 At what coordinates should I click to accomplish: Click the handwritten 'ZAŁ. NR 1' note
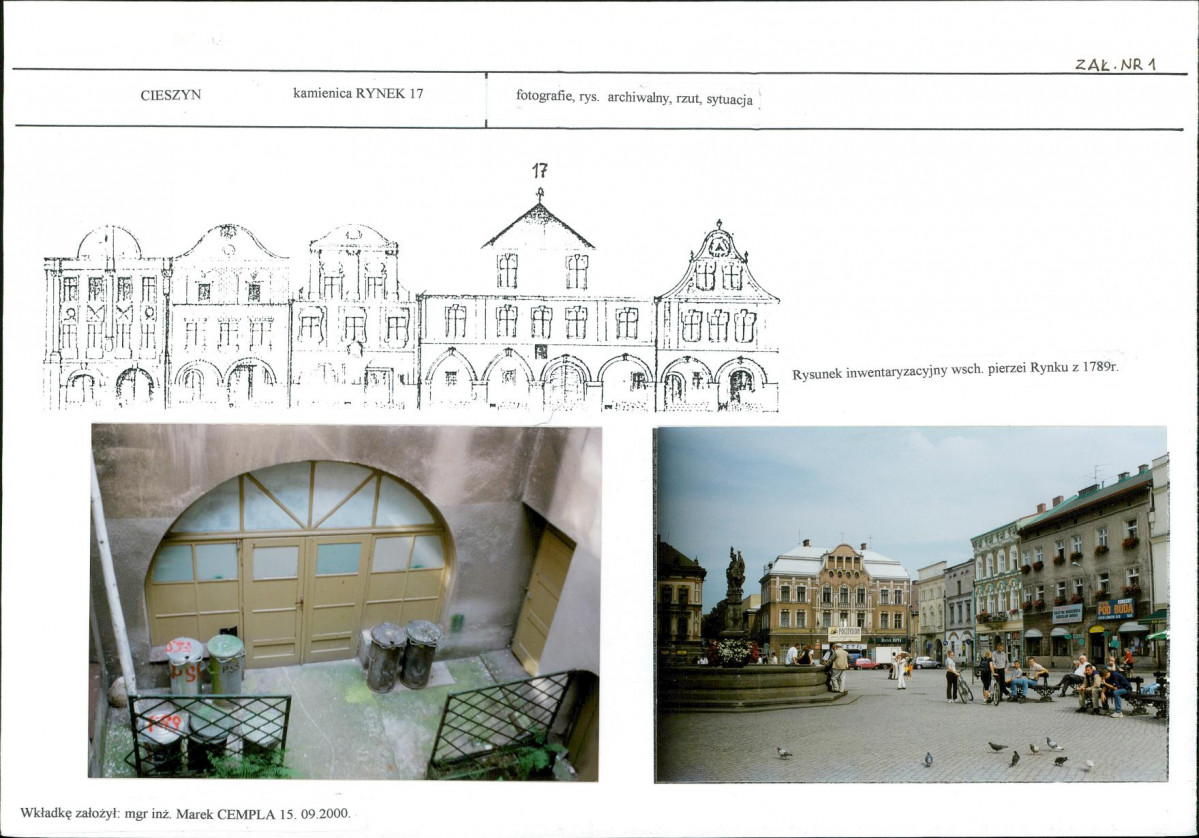(x=1116, y=65)
